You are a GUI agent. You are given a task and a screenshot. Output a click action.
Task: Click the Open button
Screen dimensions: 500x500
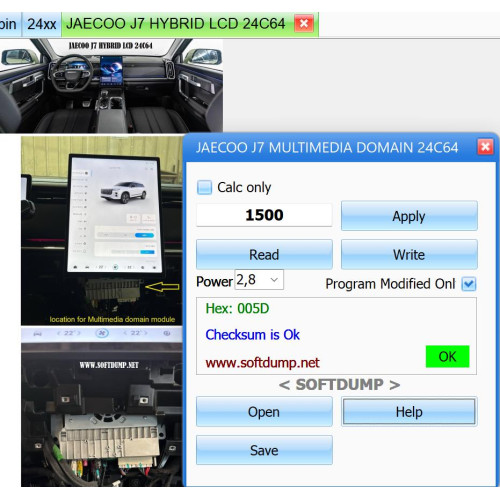(x=264, y=412)
